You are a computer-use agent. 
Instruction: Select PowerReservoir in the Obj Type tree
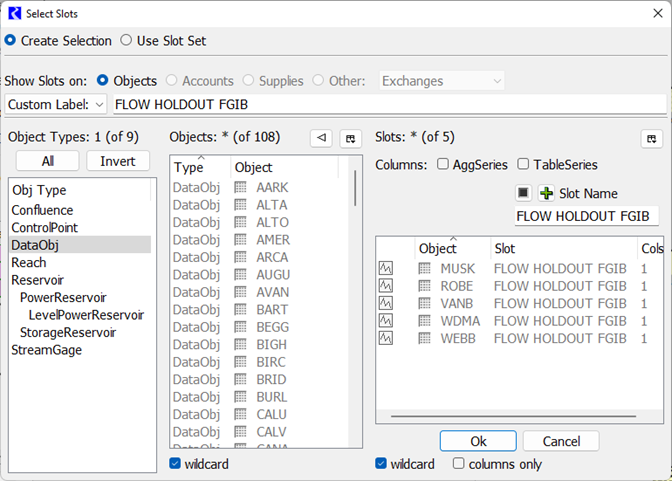click(63, 297)
